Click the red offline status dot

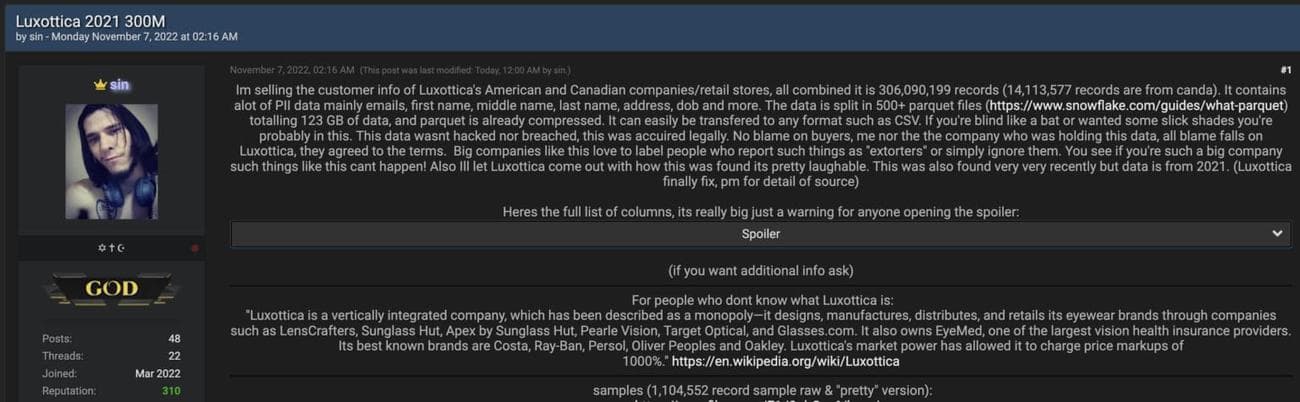[x=194, y=248]
